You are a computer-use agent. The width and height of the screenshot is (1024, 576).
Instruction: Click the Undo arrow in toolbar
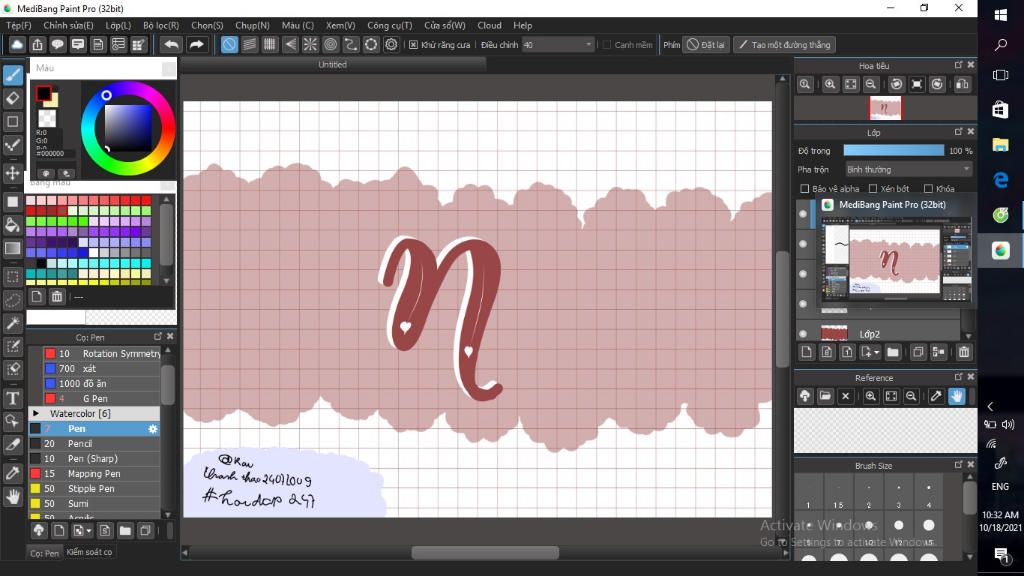[171, 44]
